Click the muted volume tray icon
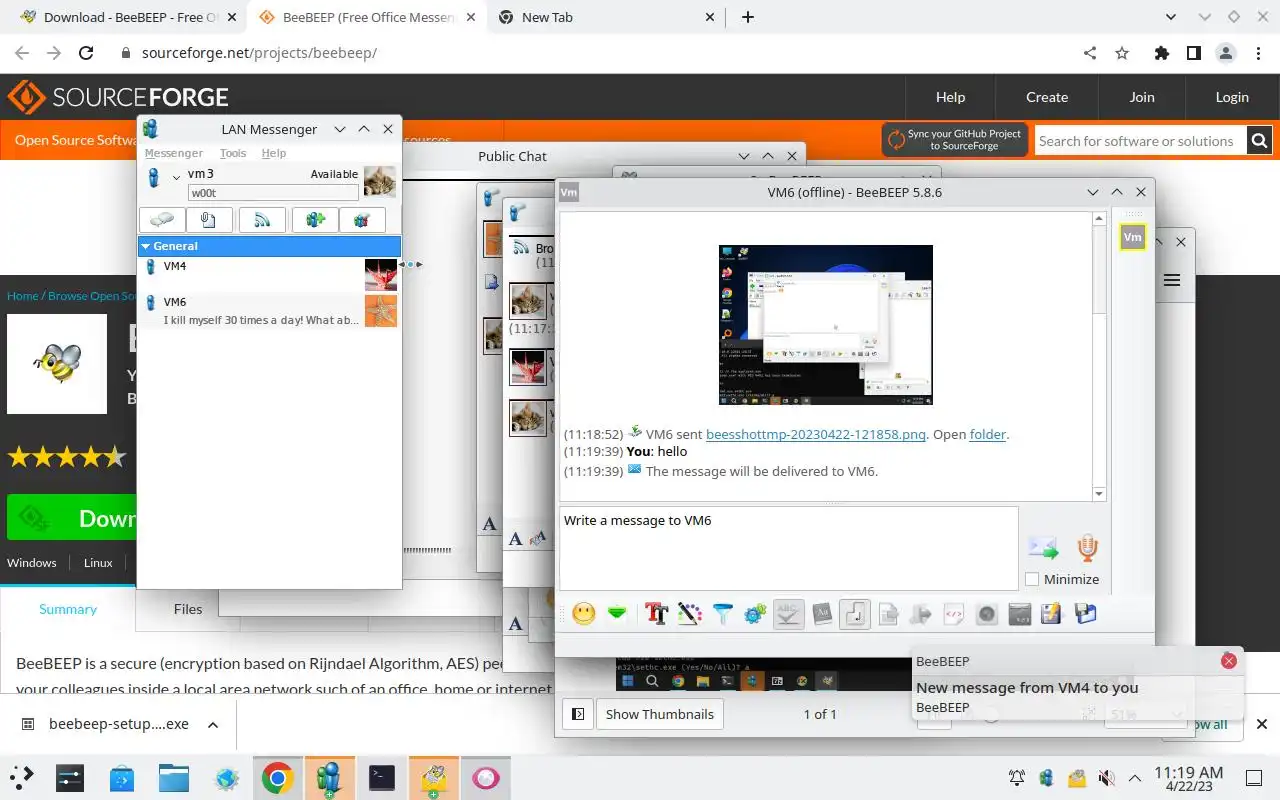The width and height of the screenshot is (1280, 800). tap(1106, 778)
